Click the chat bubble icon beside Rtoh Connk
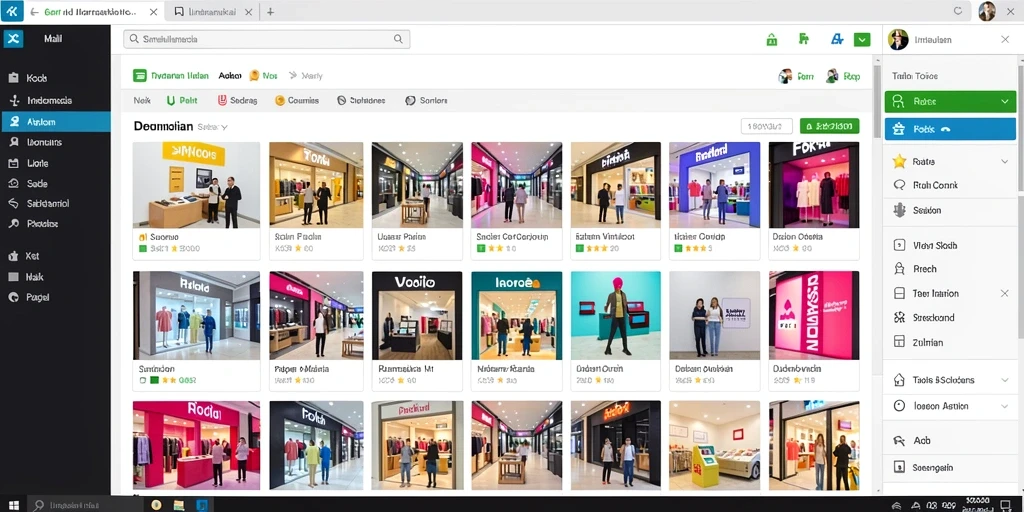This screenshot has width=1024, height=512. pos(899,185)
